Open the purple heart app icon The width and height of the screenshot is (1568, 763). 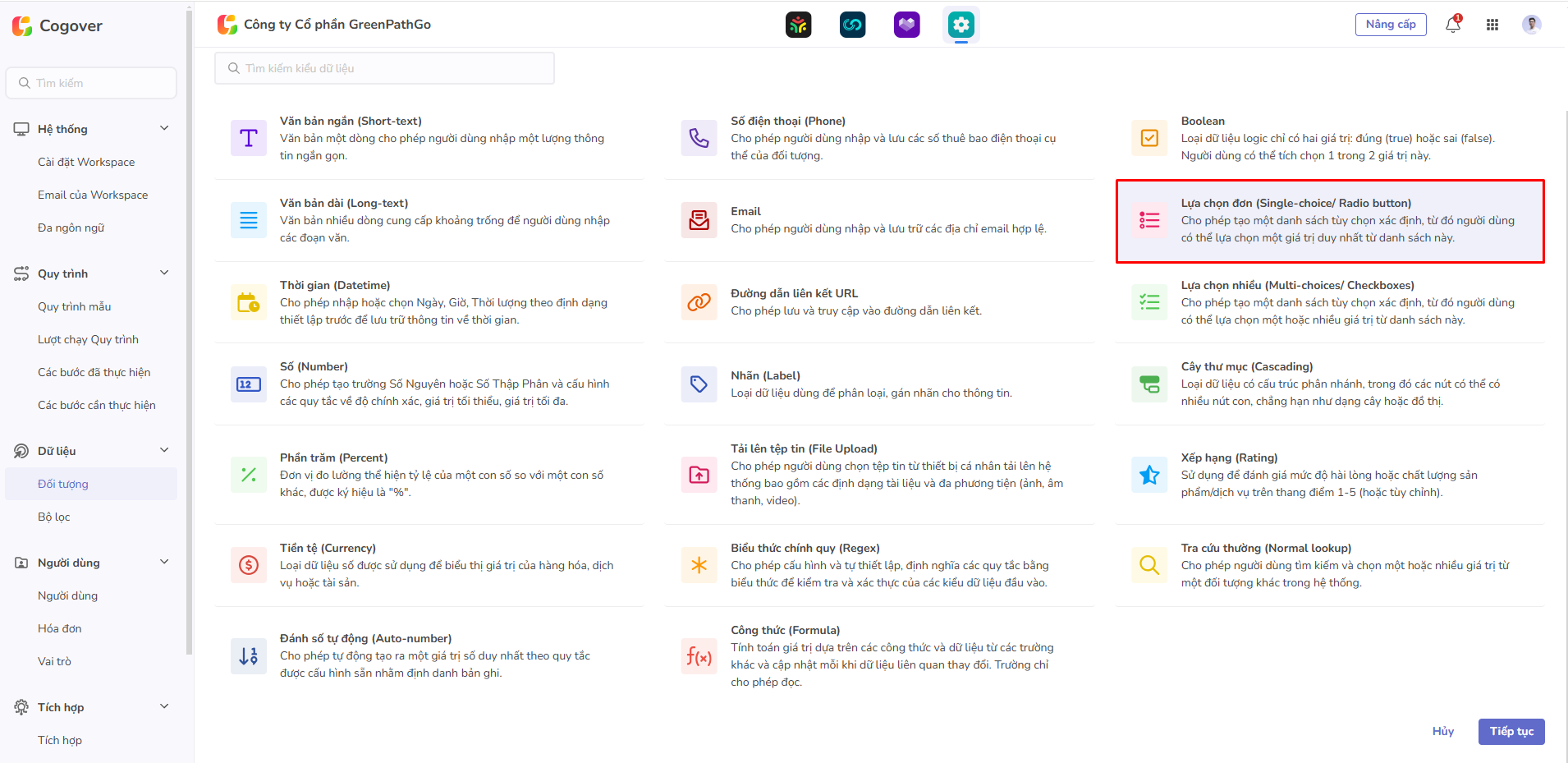tap(906, 25)
